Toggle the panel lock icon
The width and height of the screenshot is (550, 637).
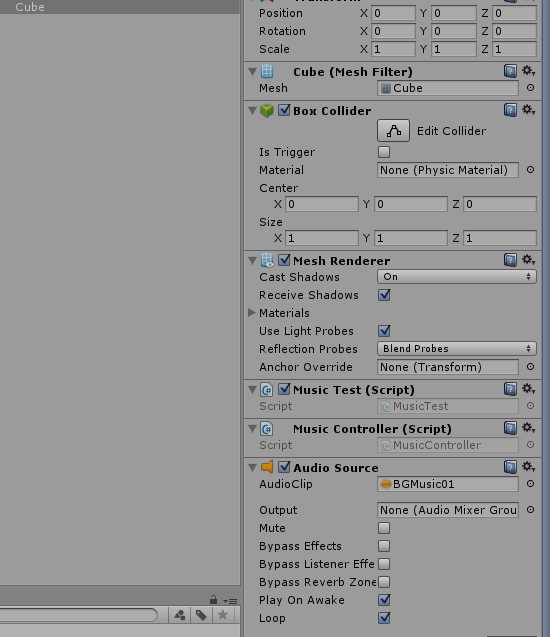[x=213, y=600]
